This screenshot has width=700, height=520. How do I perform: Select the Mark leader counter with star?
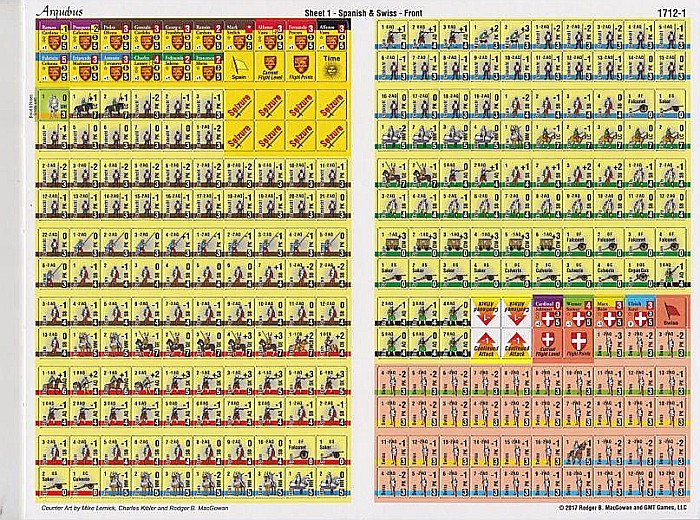click(239, 36)
